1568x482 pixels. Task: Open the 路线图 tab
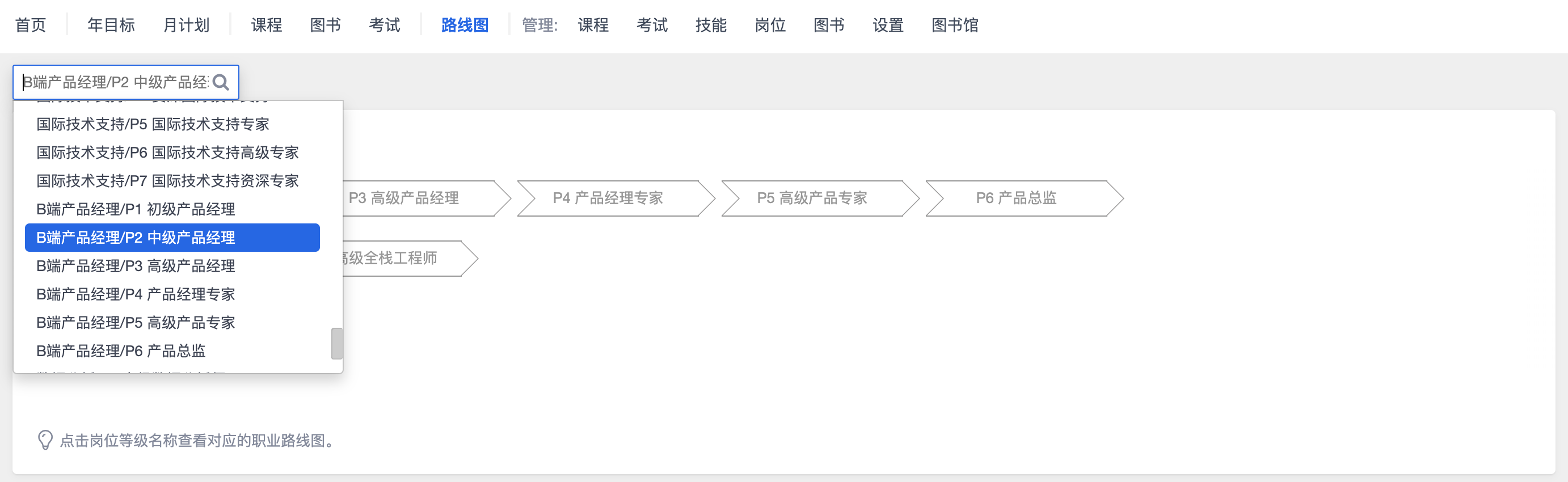pos(465,25)
